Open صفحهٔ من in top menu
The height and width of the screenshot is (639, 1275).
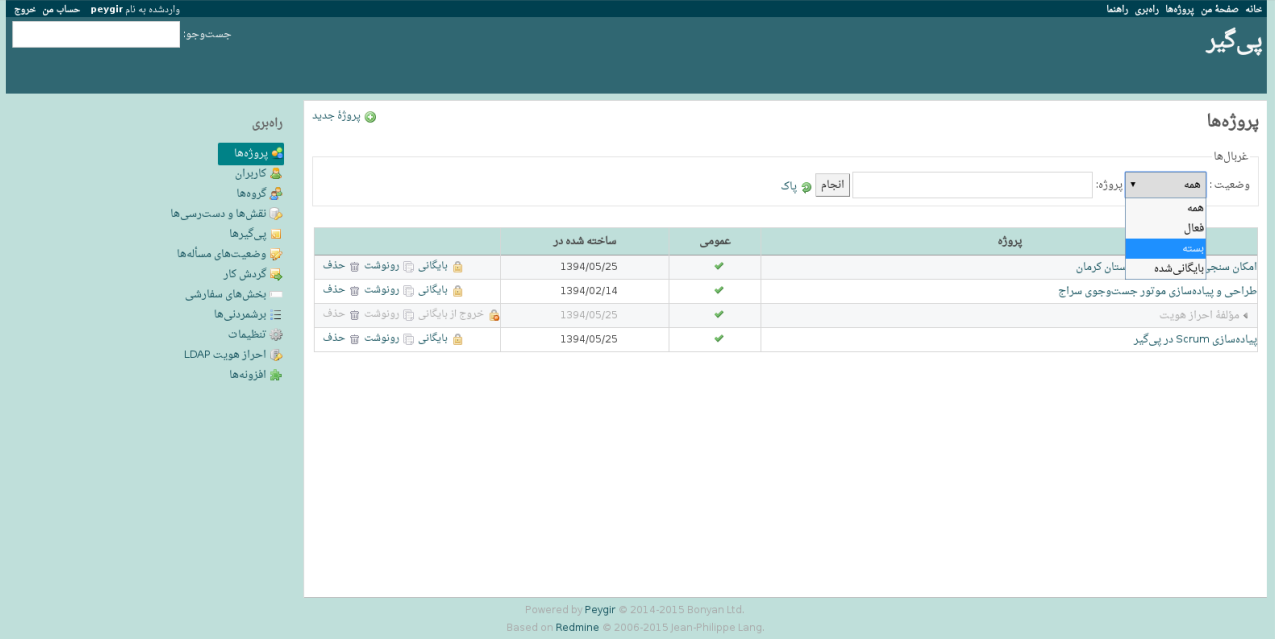click(x=1219, y=8)
